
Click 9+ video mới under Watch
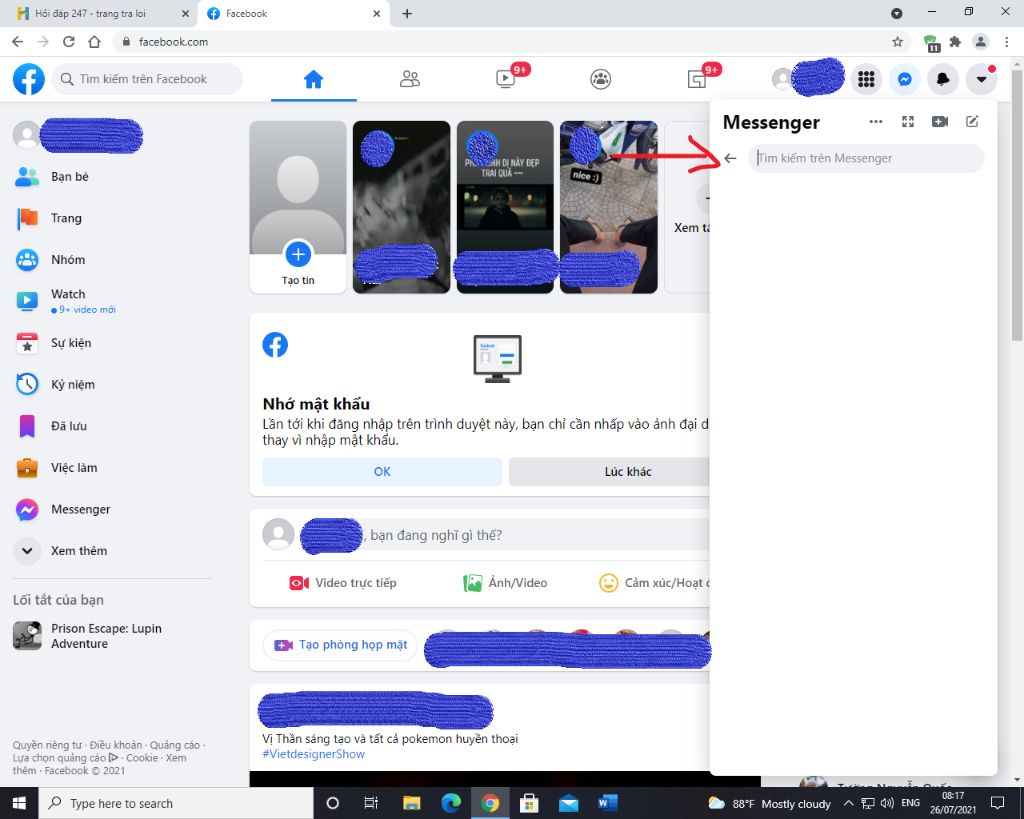click(88, 310)
